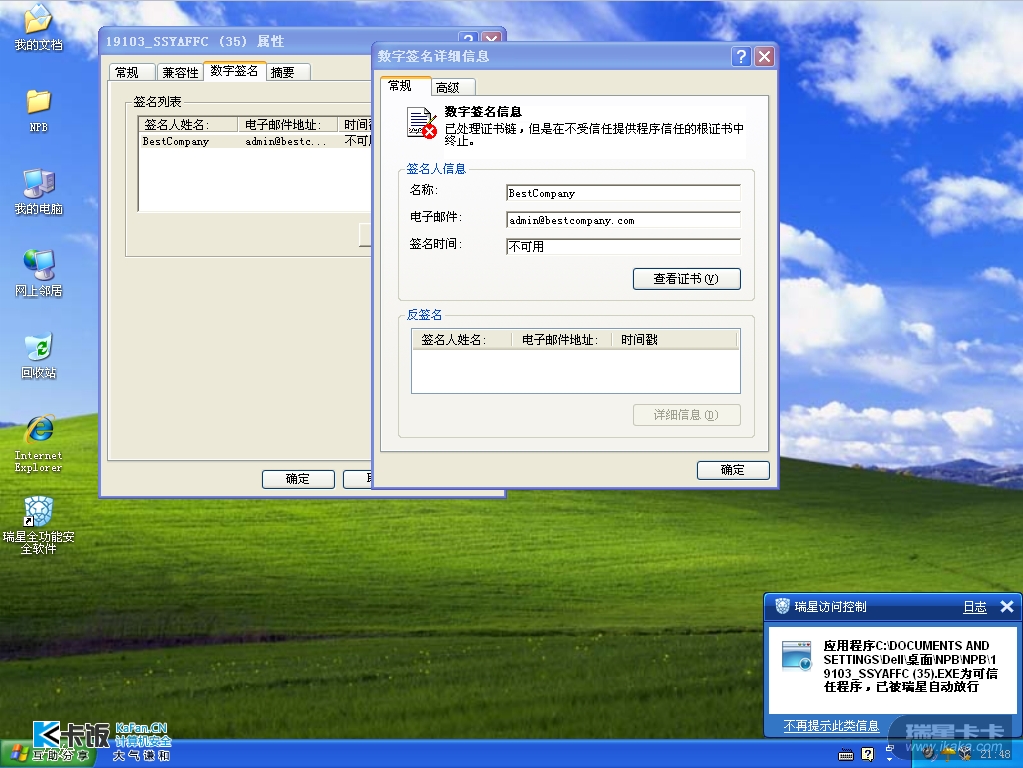Click the 查看证书(V) button
Screen dimensions: 1023x768
point(686,279)
